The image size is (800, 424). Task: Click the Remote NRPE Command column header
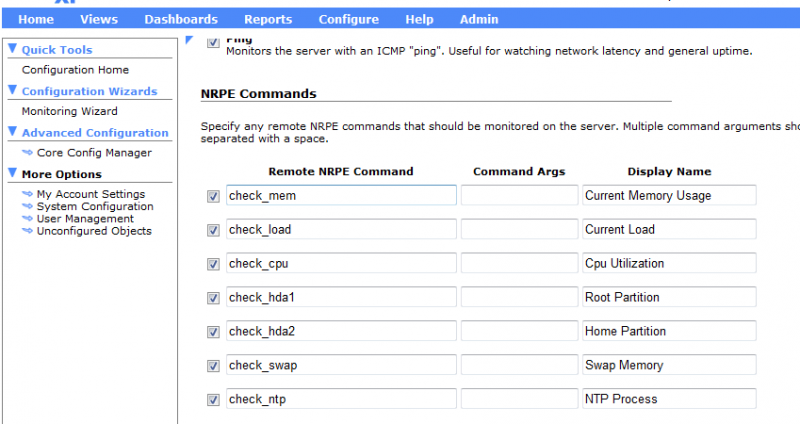tap(341, 171)
